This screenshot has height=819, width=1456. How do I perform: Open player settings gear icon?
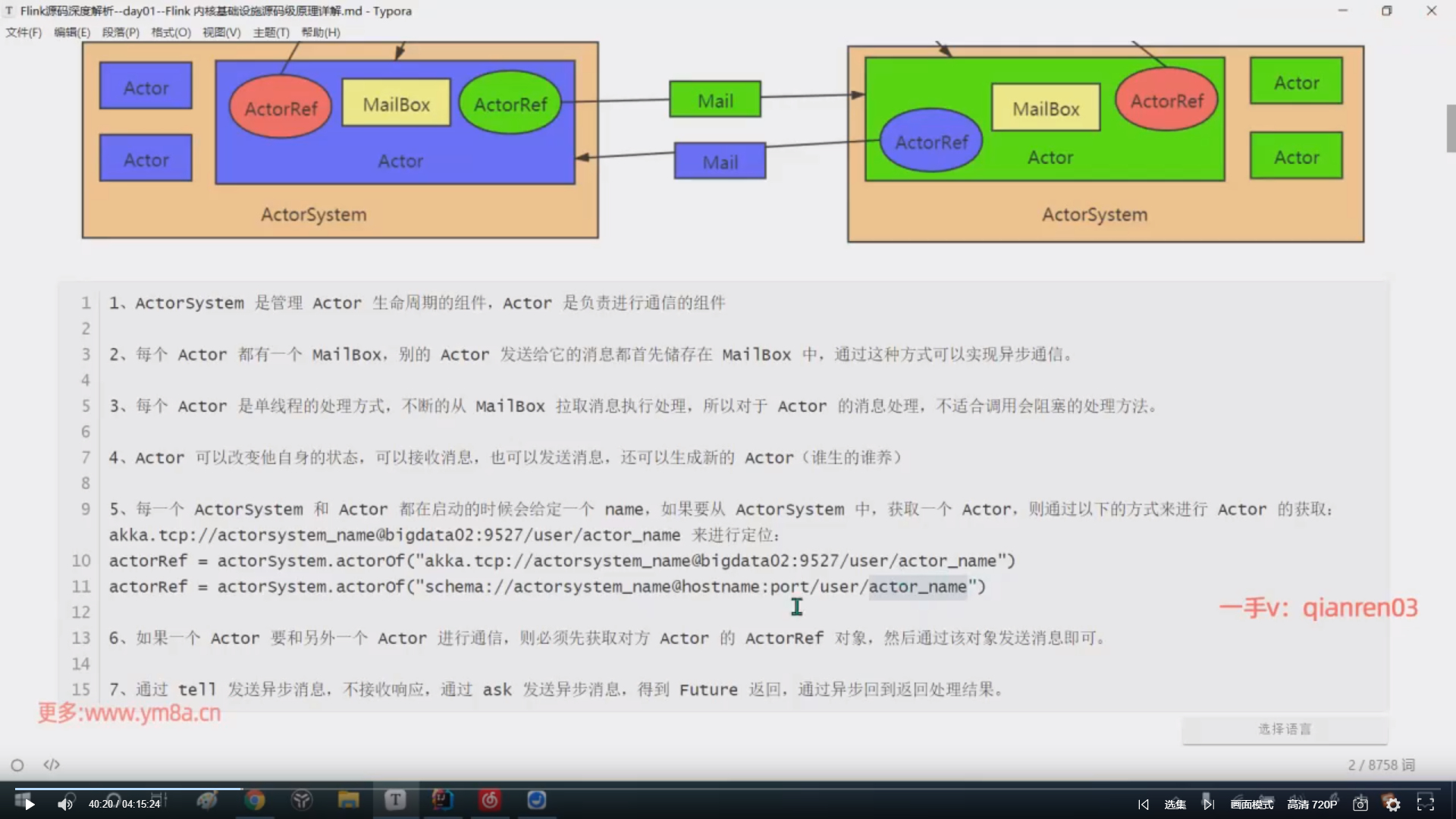pos(1393,805)
